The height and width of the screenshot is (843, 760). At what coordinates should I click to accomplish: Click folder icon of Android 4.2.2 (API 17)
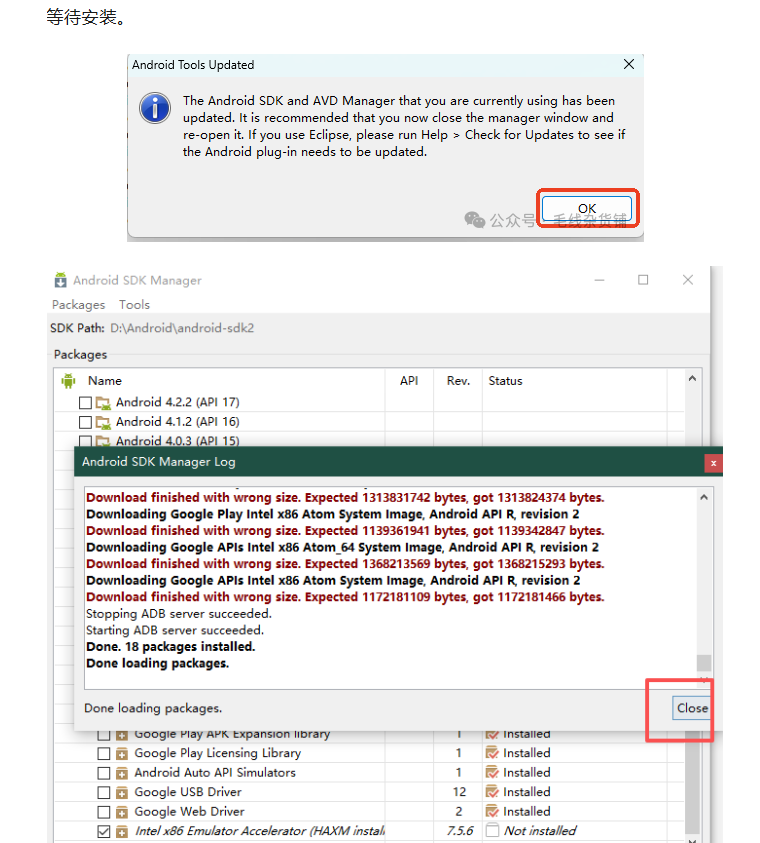[103, 402]
